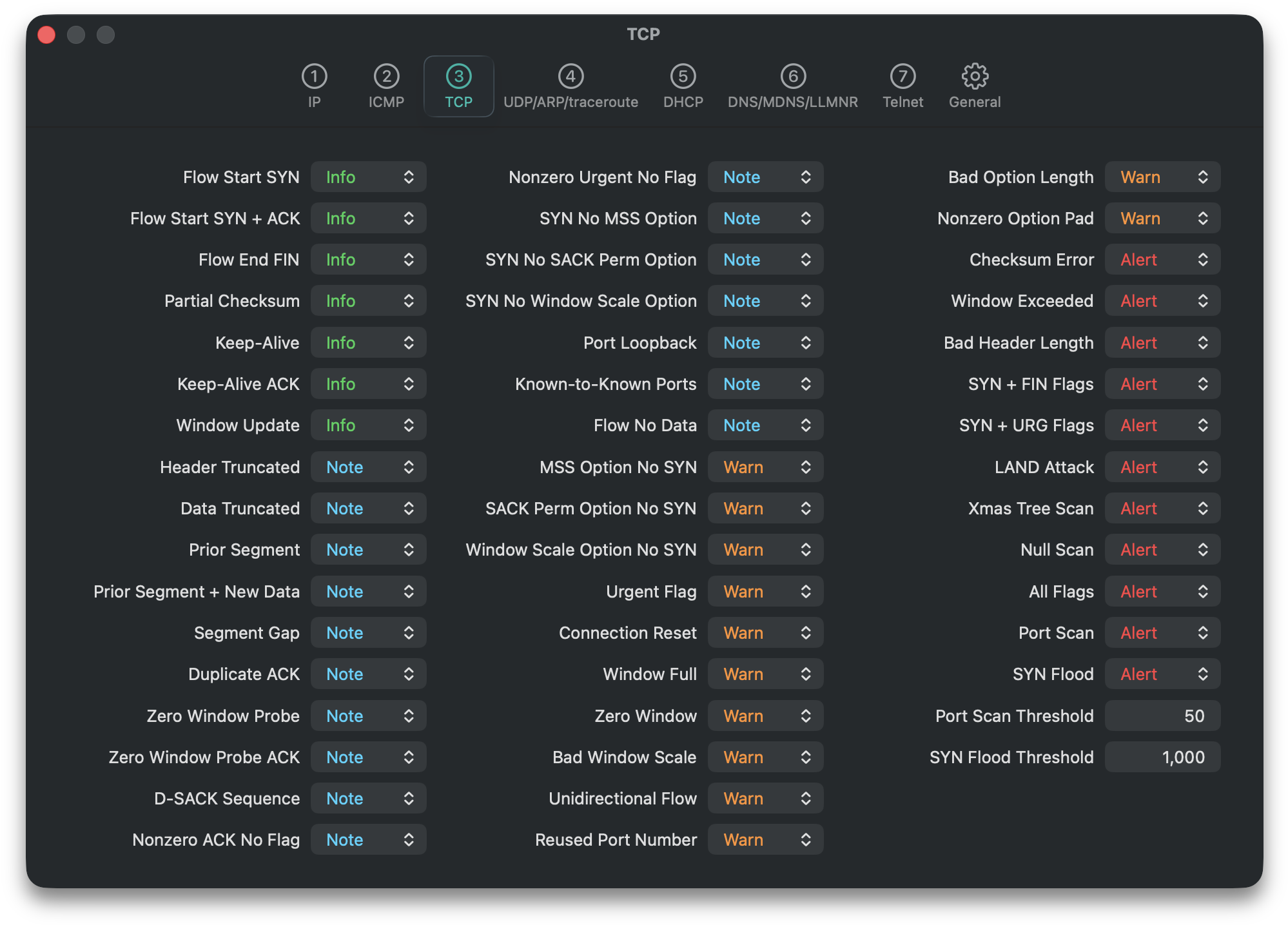Select the UDP/ARP/traceroute tab icon
This screenshot has height=925, width=1288.
(x=571, y=77)
